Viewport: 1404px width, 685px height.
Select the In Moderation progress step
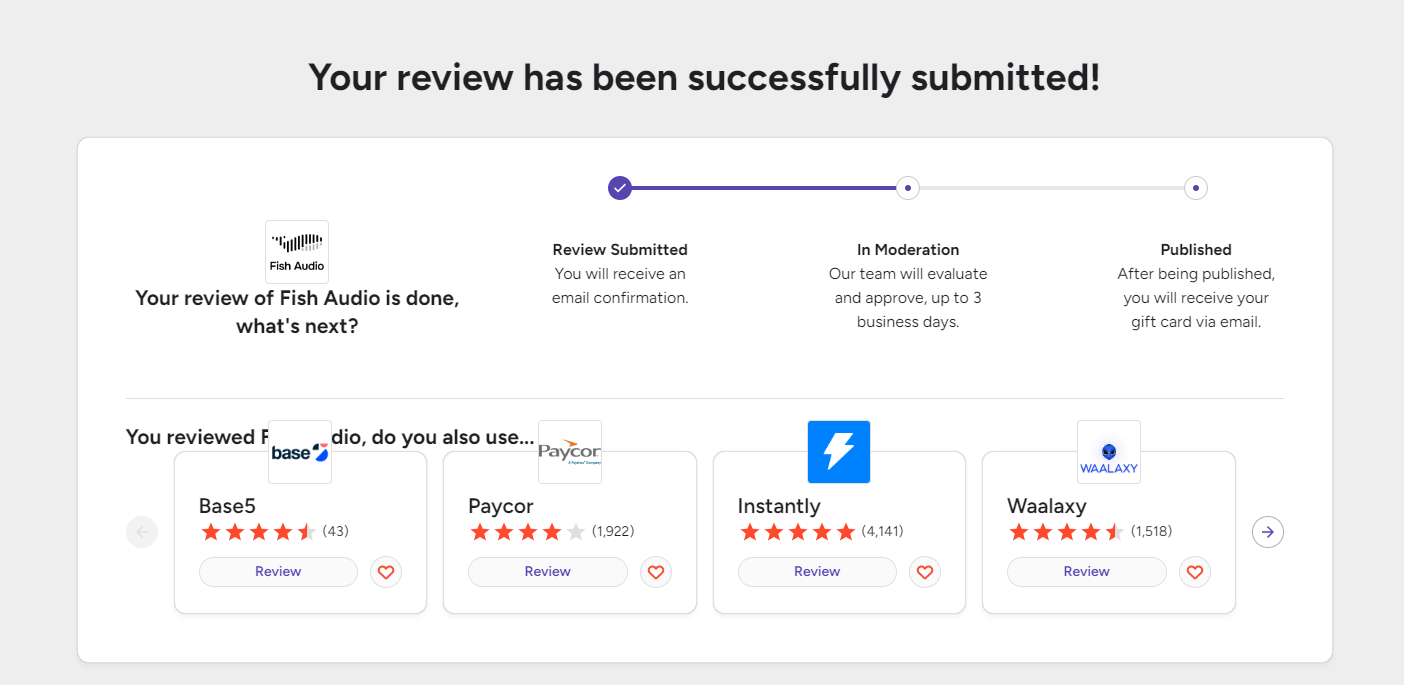pyautogui.click(x=908, y=187)
